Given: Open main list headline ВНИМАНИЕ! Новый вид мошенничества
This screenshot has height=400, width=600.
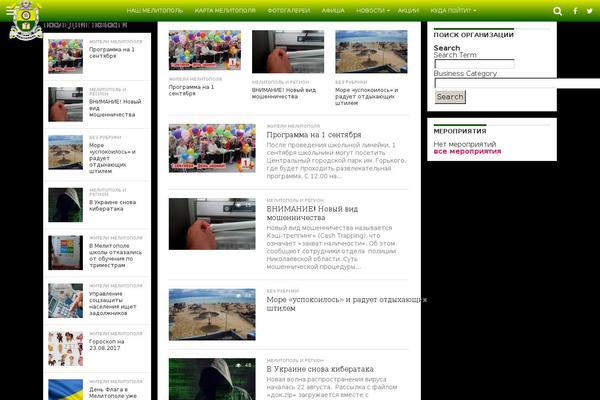Looking at the screenshot, I should (x=312, y=213).
